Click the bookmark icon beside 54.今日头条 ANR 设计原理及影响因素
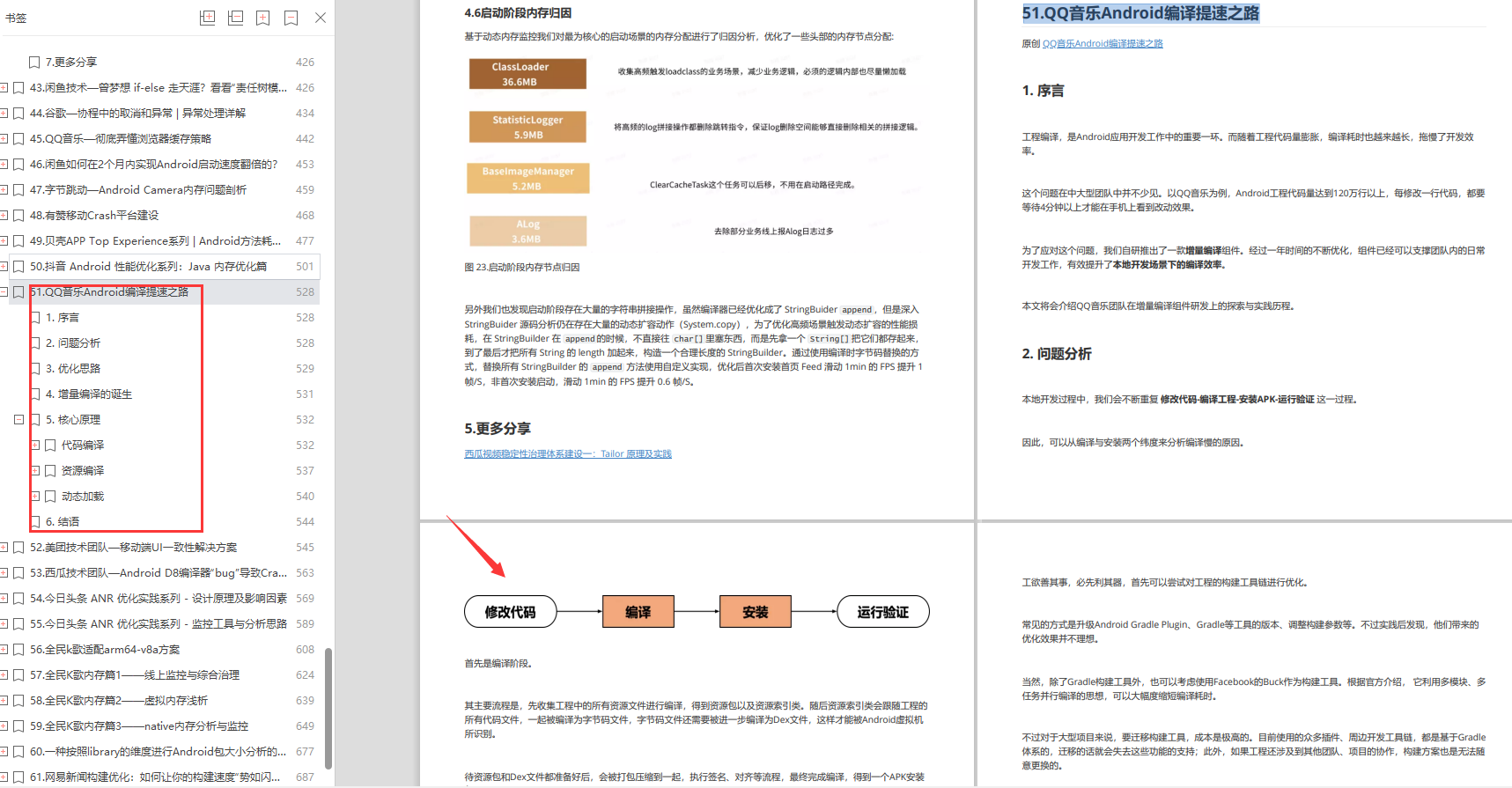 (x=18, y=599)
